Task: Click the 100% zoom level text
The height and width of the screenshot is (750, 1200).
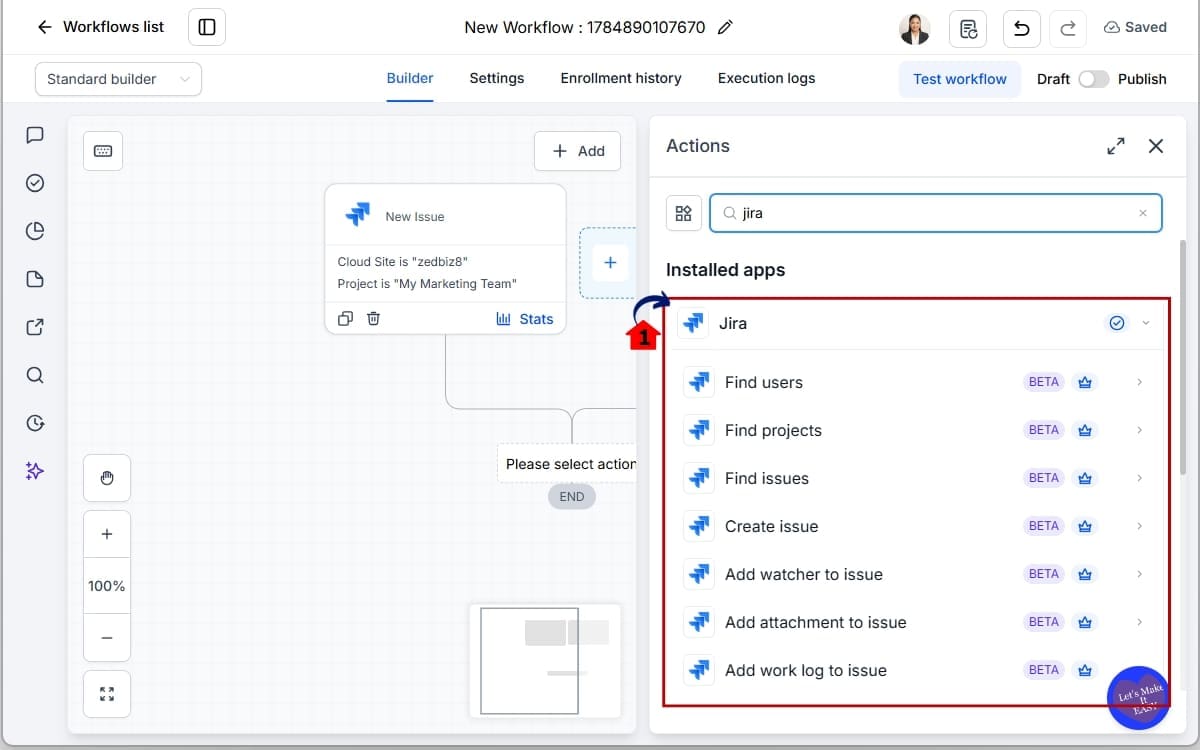Action: (x=107, y=586)
